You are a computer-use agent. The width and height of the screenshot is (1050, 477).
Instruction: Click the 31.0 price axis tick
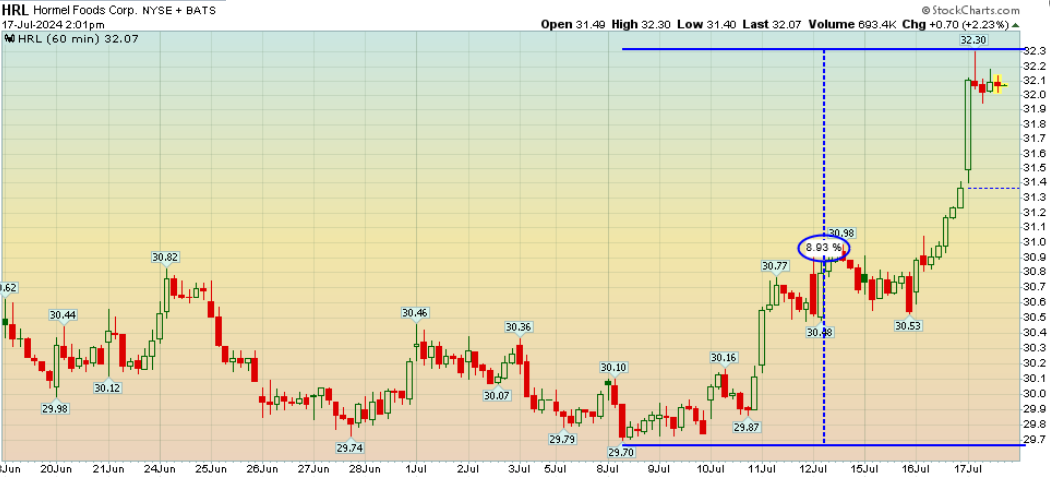click(x=1035, y=243)
